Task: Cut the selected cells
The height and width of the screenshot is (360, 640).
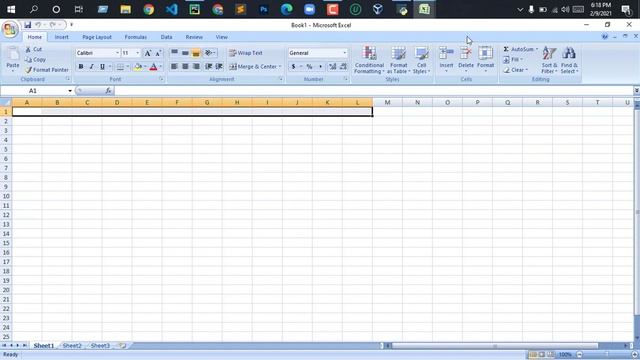Action: tap(34, 49)
